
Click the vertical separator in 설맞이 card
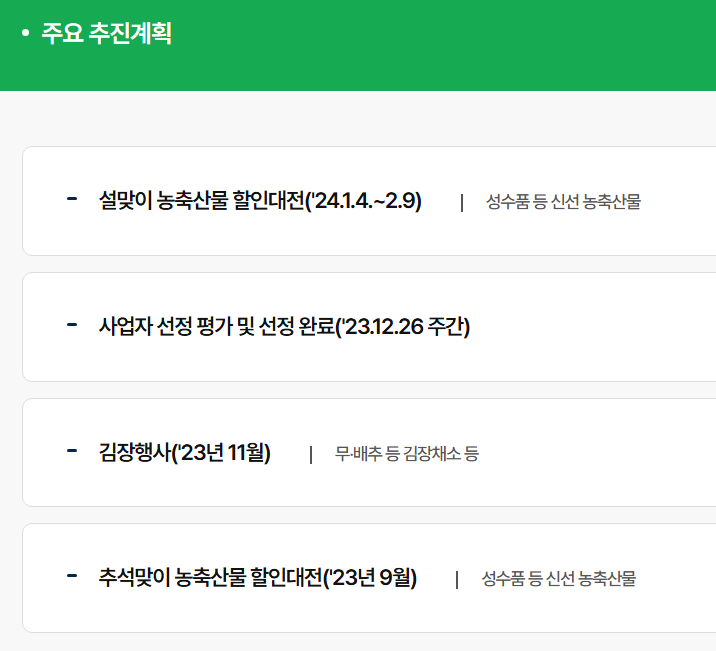tap(462, 203)
